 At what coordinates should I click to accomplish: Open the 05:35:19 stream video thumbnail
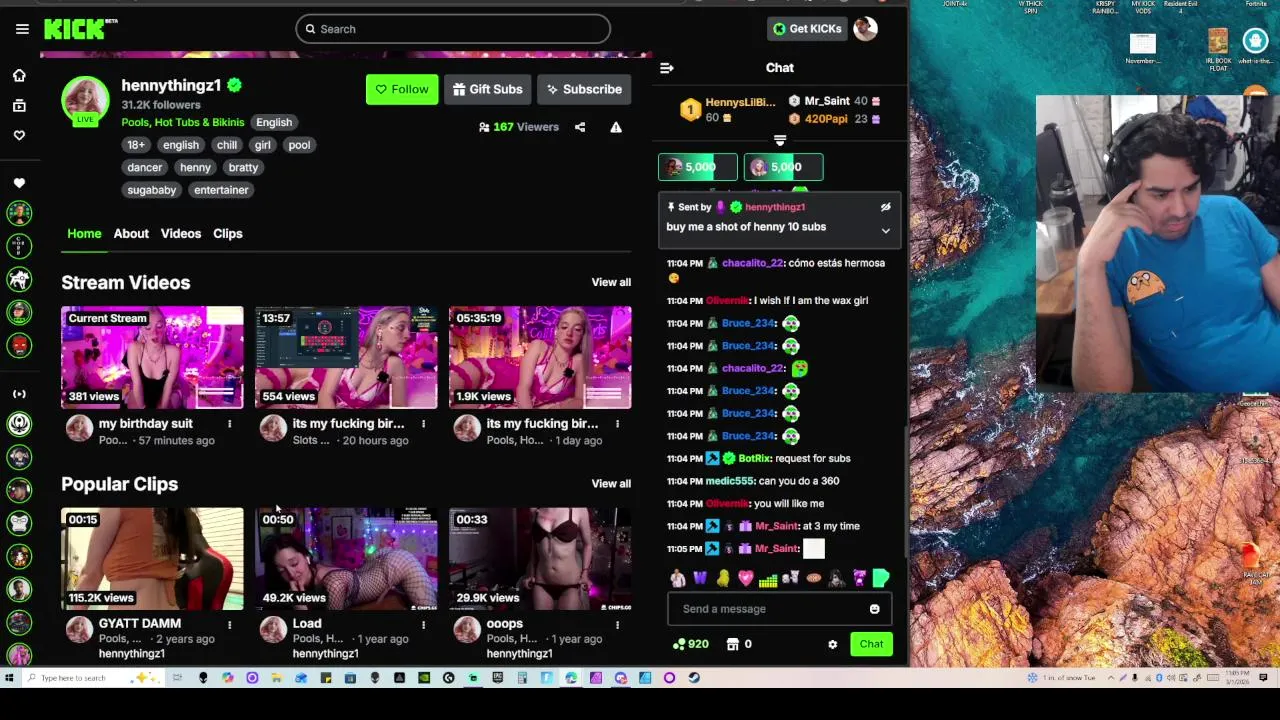coord(540,358)
